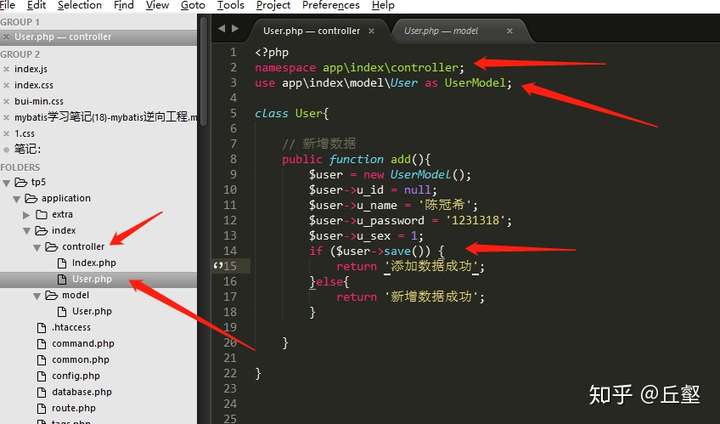Click line number 15 in the gutter
This screenshot has height=424, width=720.
tap(230, 266)
